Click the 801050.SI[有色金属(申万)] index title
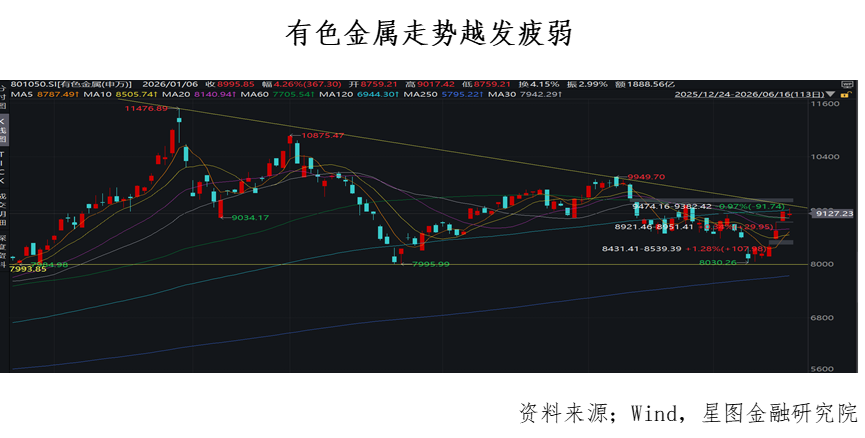865x438 pixels. pos(71,84)
